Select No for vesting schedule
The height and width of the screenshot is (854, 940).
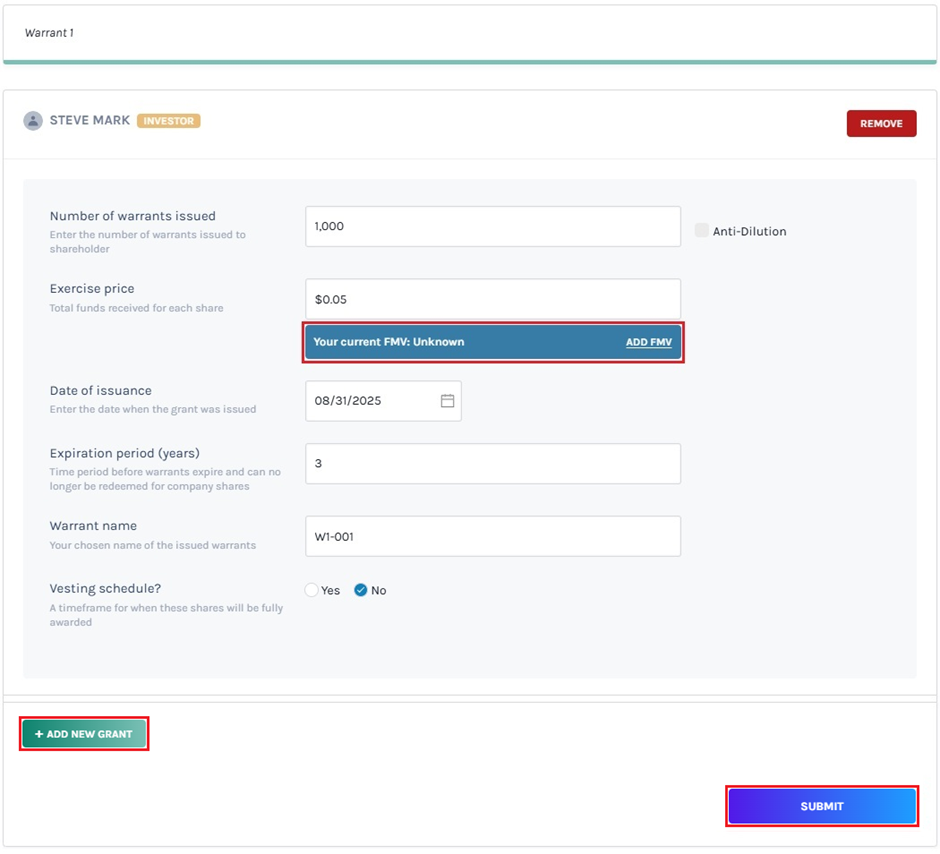361,591
